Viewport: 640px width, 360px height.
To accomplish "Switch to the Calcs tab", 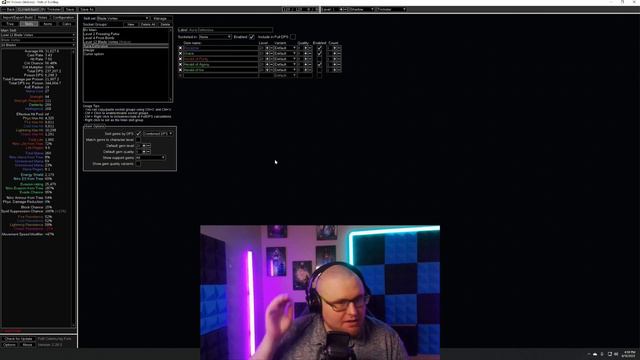I will [67, 24].
